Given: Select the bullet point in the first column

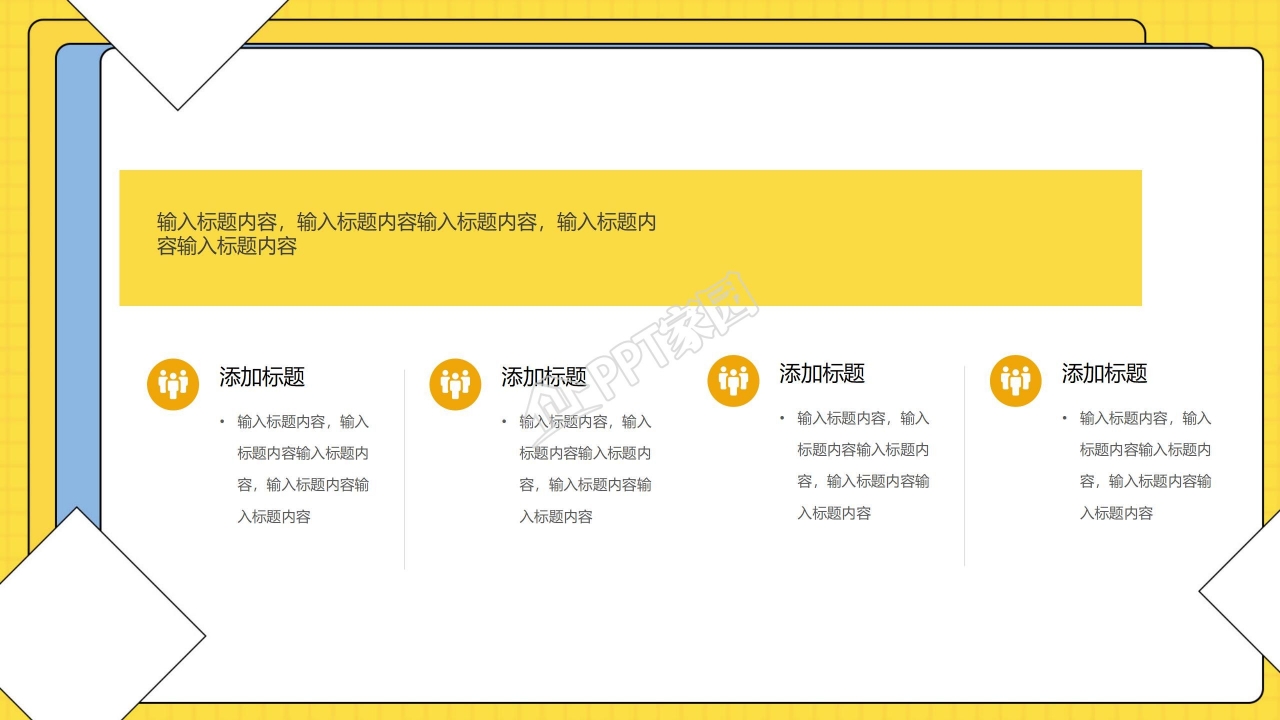Looking at the screenshot, I should coord(224,420).
